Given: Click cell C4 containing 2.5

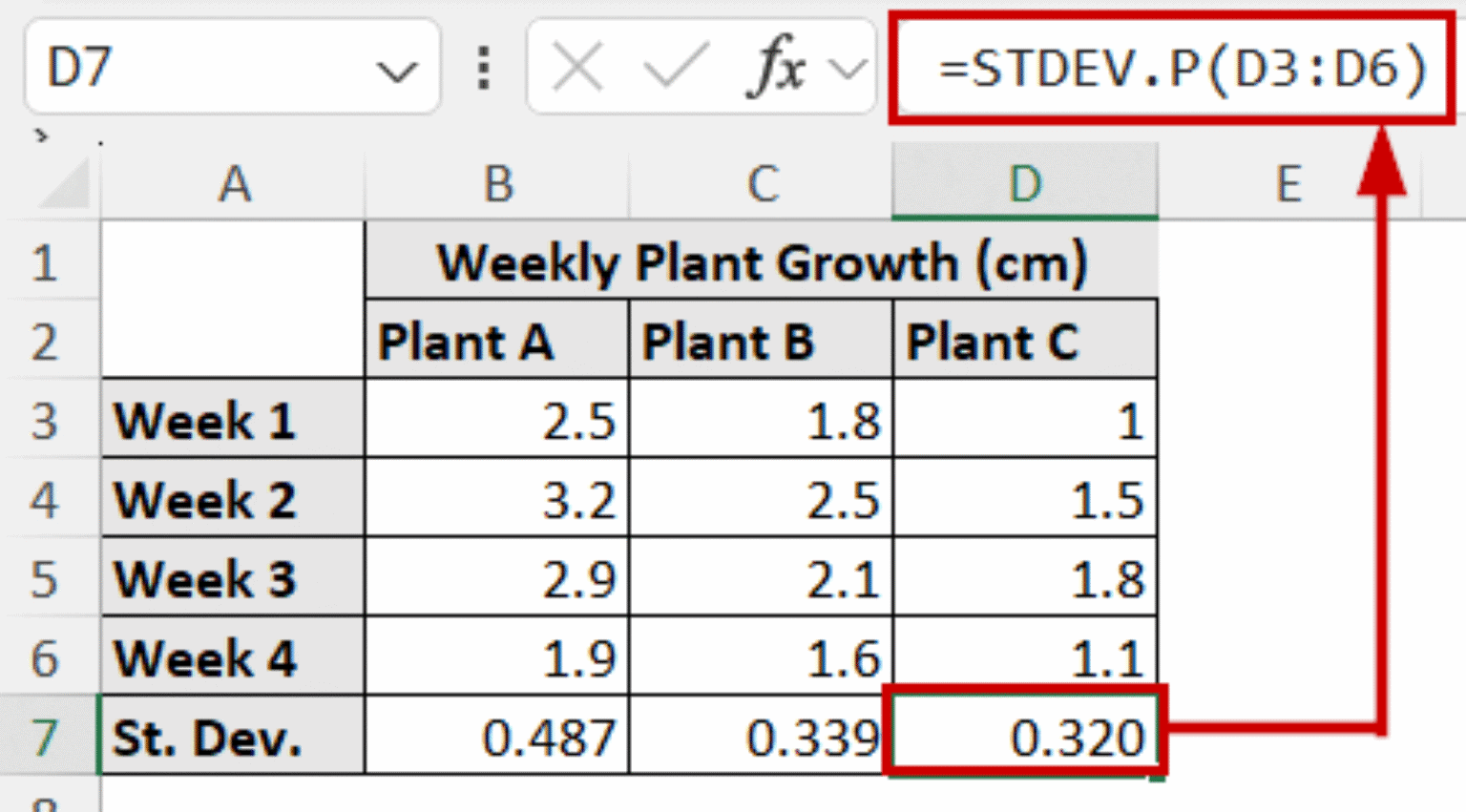Looking at the screenshot, I should (x=761, y=498).
